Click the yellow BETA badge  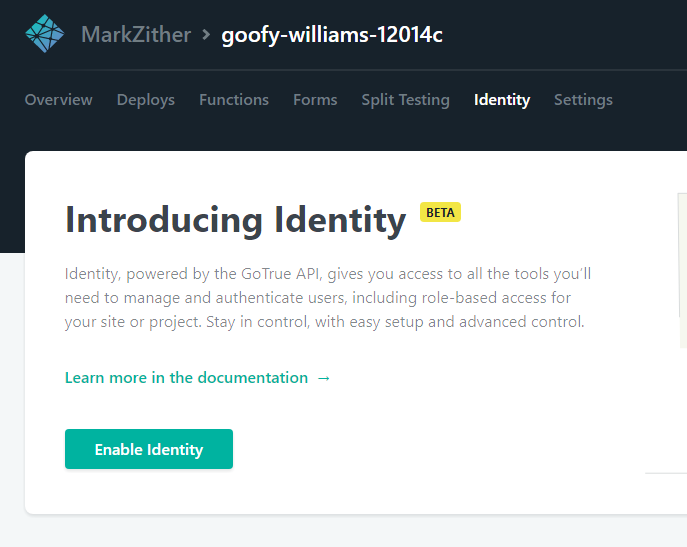click(440, 212)
